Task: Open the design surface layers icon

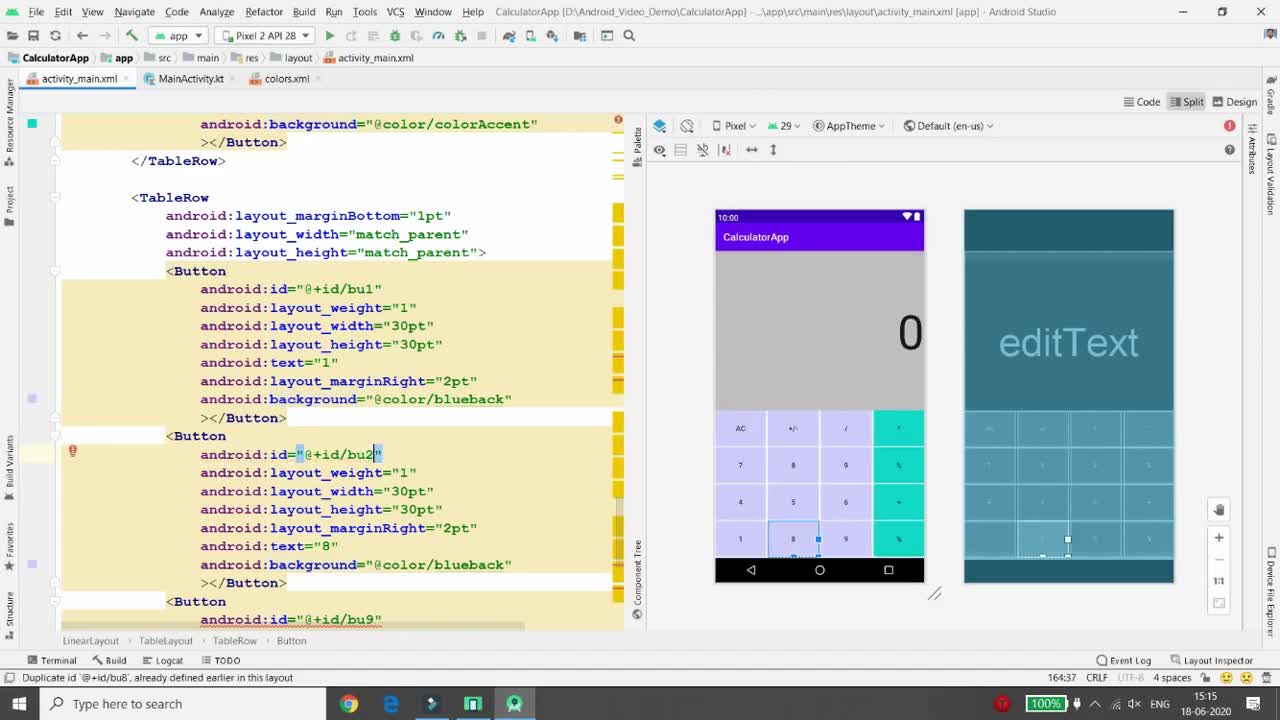Action: click(x=660, y=126)
